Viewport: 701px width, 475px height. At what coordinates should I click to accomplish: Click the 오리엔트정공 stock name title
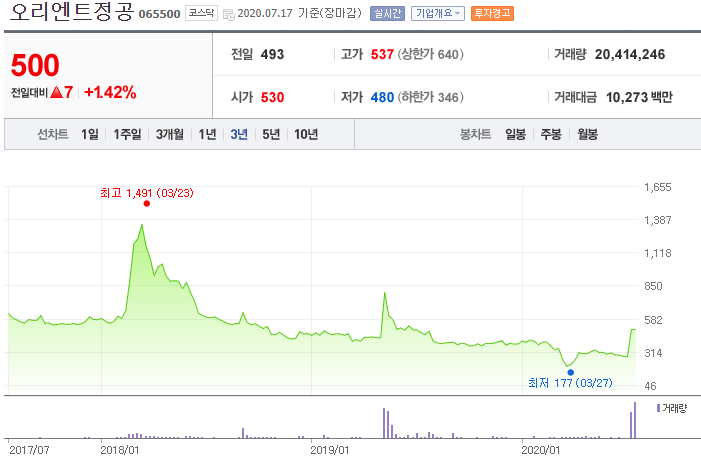coord(72,12)
